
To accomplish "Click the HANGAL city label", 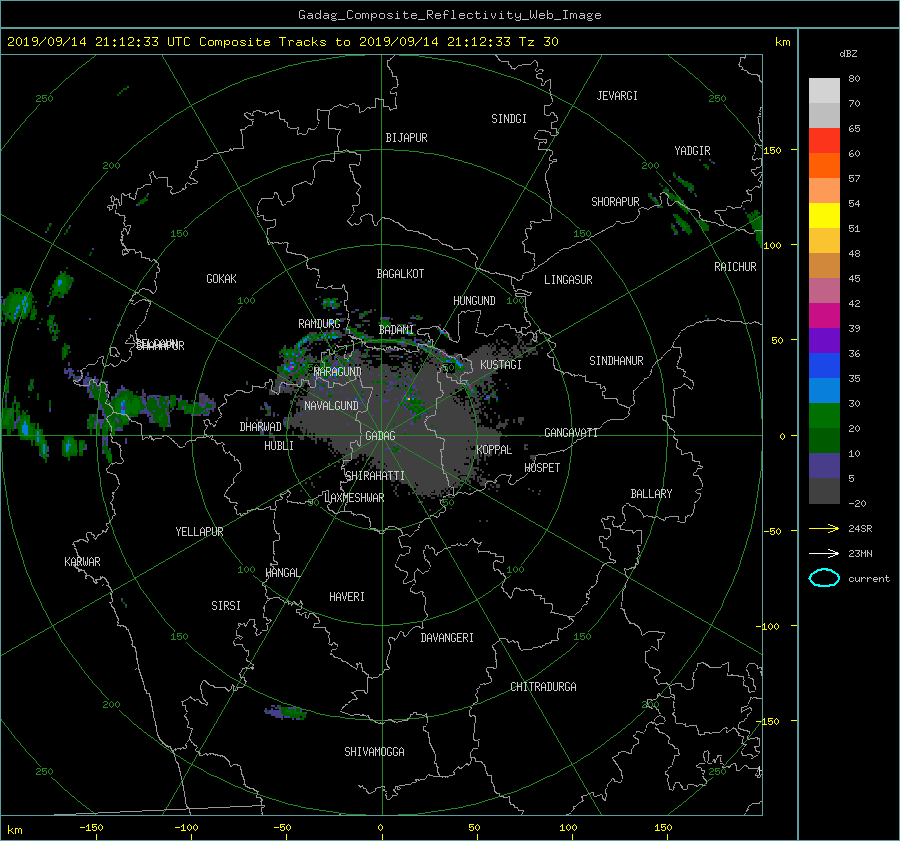I will 282,573.
